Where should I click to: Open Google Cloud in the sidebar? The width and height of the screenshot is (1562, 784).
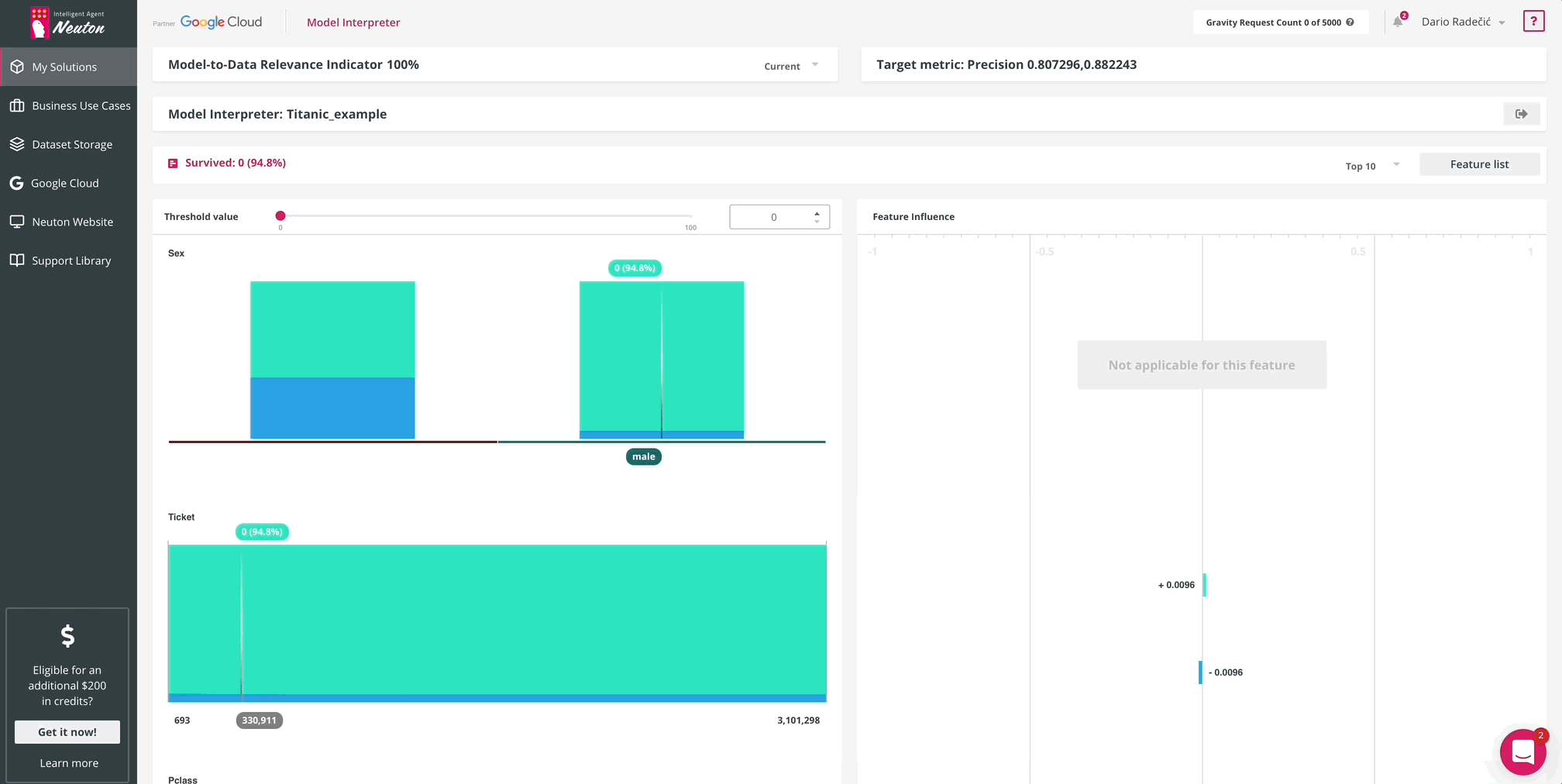click(x=68, y=183)
